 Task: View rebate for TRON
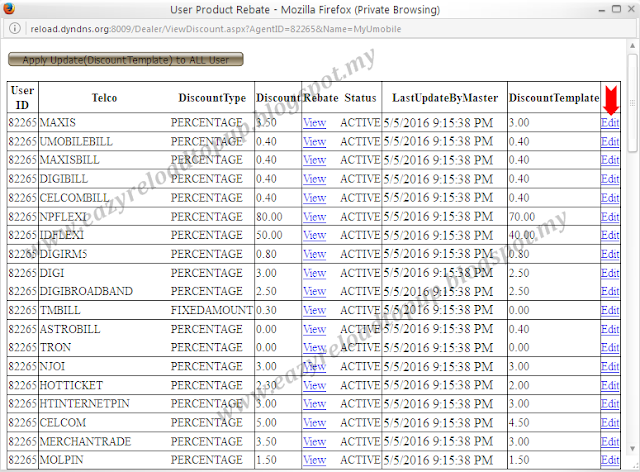click(x=314, y=347)
